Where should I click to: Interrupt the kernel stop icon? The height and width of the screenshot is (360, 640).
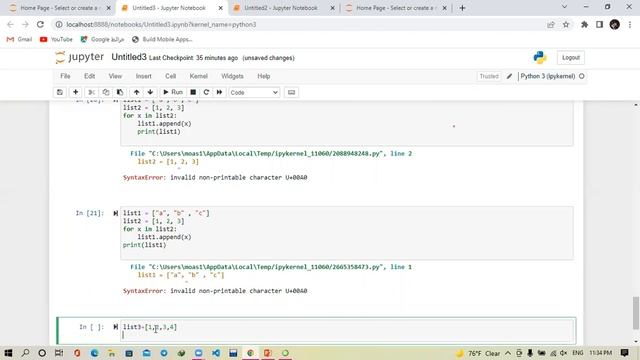[x=193, y=92]
